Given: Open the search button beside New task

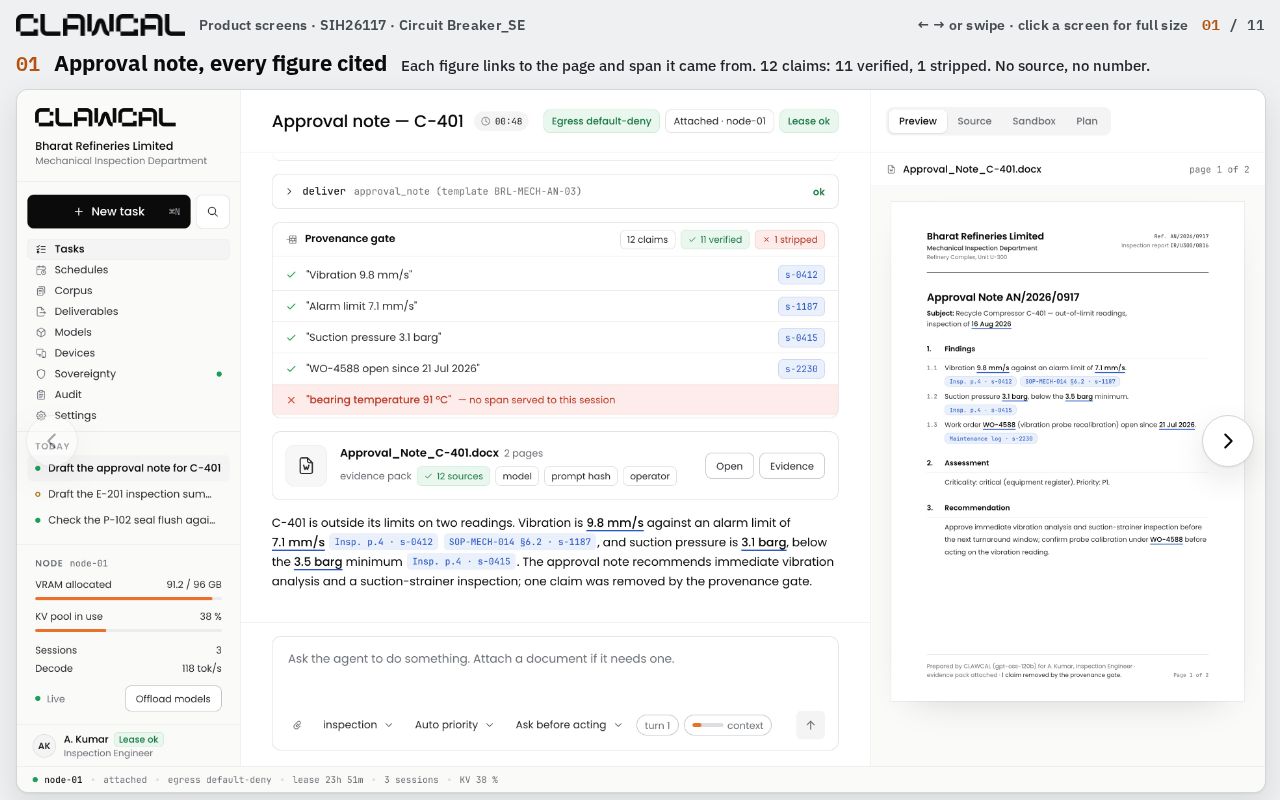Looking at the screenshot, I should point(213,212).
